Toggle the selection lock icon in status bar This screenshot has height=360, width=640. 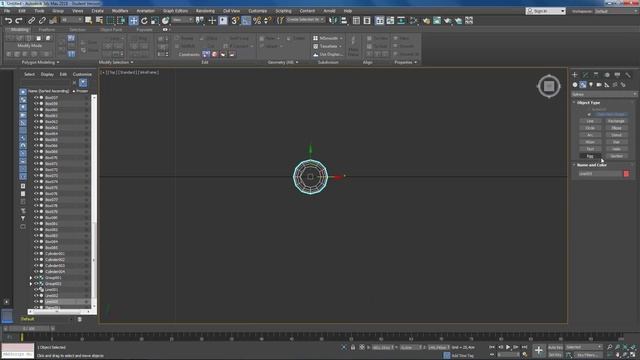tap(353, 347)
